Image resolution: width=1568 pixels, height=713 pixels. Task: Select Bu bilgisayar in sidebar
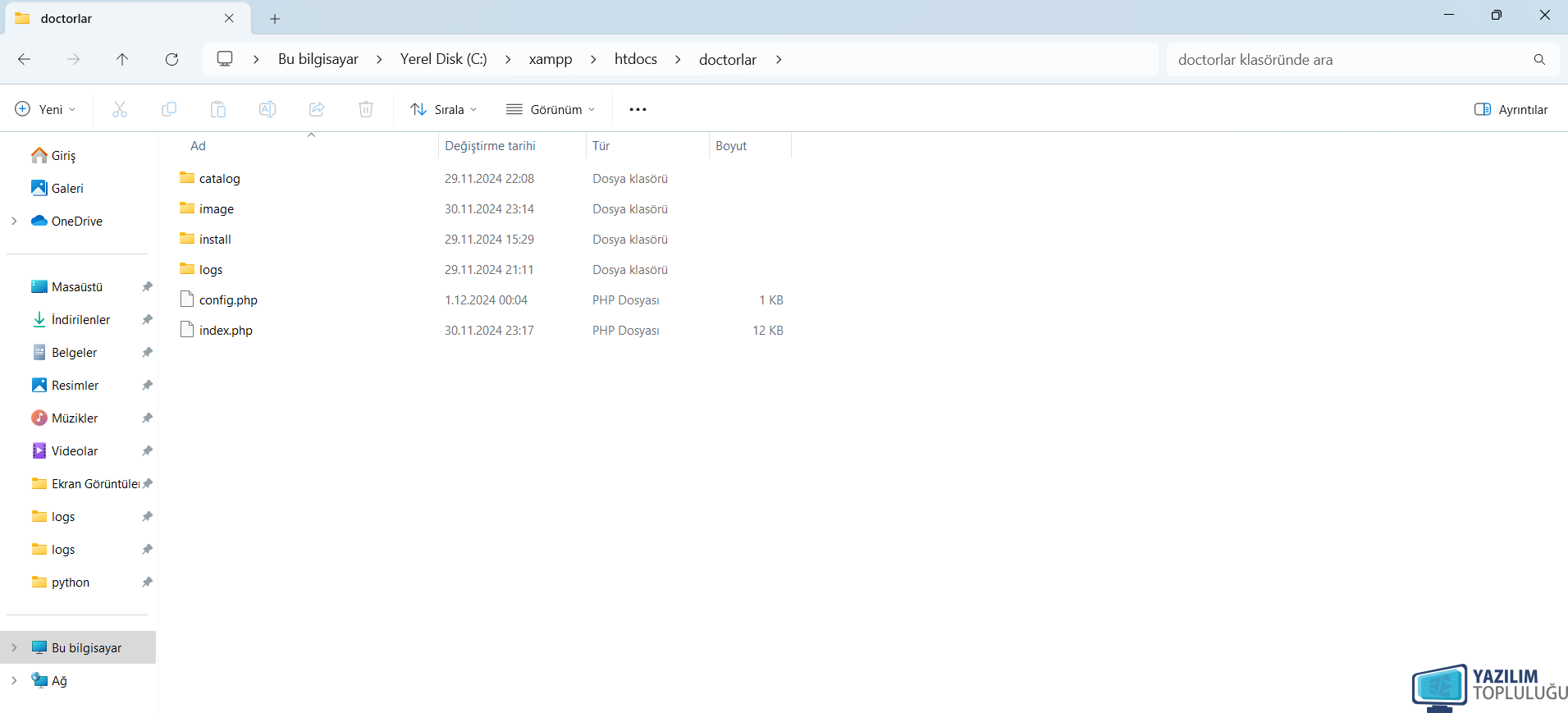pyautogui.click(x=78, y=647)
